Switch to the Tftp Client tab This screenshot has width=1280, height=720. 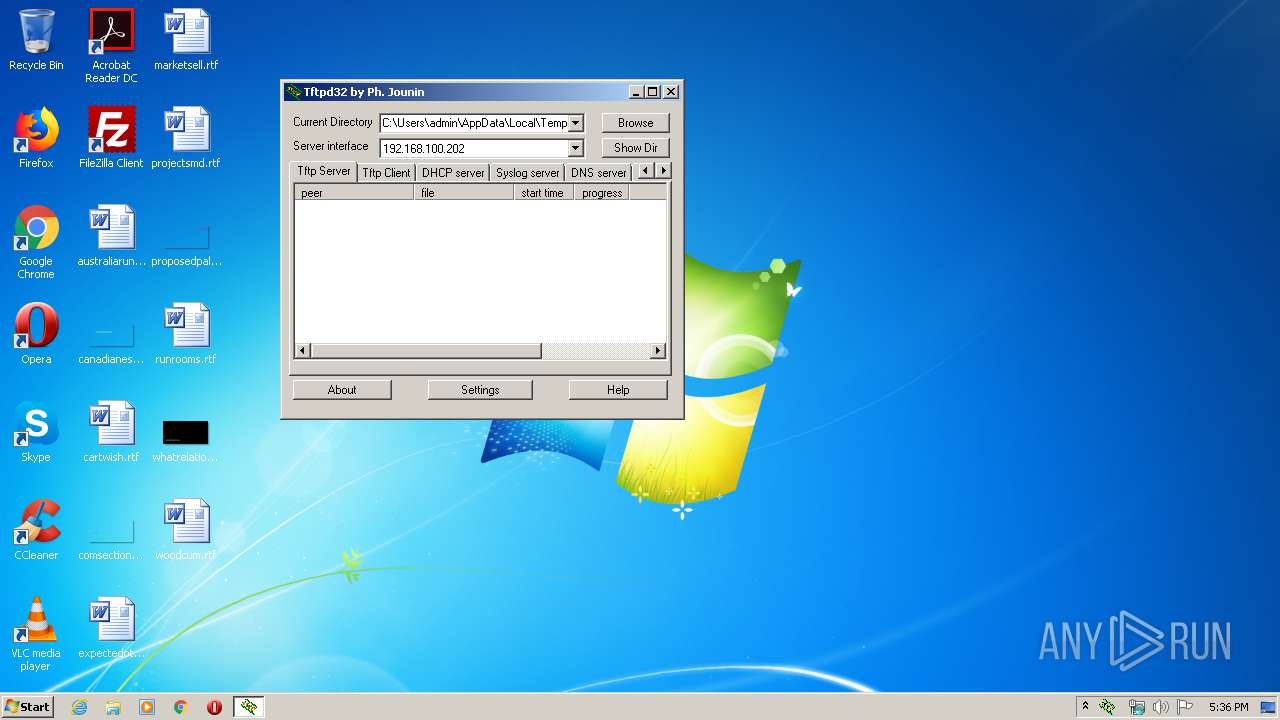pos(386,173)
